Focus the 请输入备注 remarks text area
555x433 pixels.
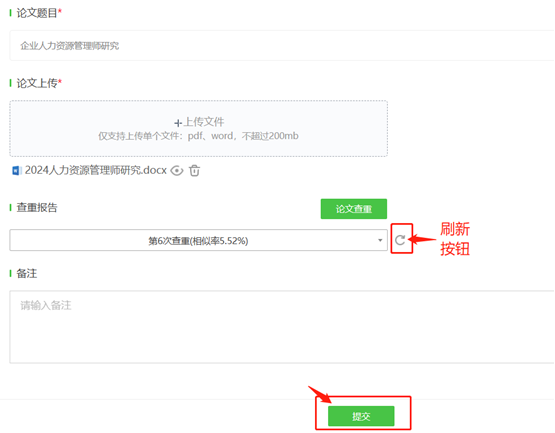[282, 327]
